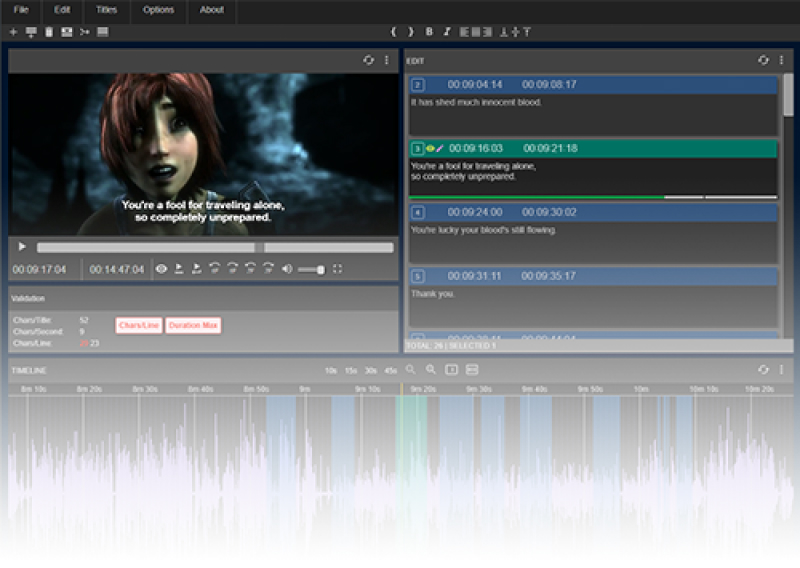This screenshot has height=568, width=800.
Task: Click the 9m 30s mark on timeline ruler
Action: 479,389
